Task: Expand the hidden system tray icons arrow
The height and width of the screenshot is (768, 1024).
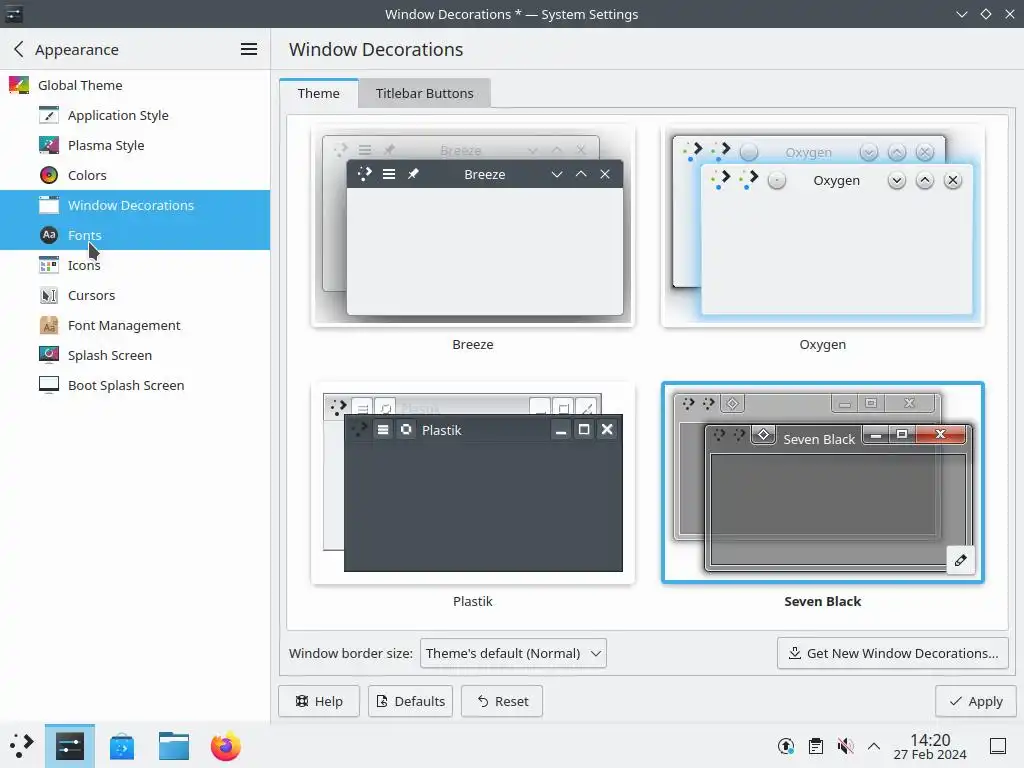Action: [x=874, y=746]
